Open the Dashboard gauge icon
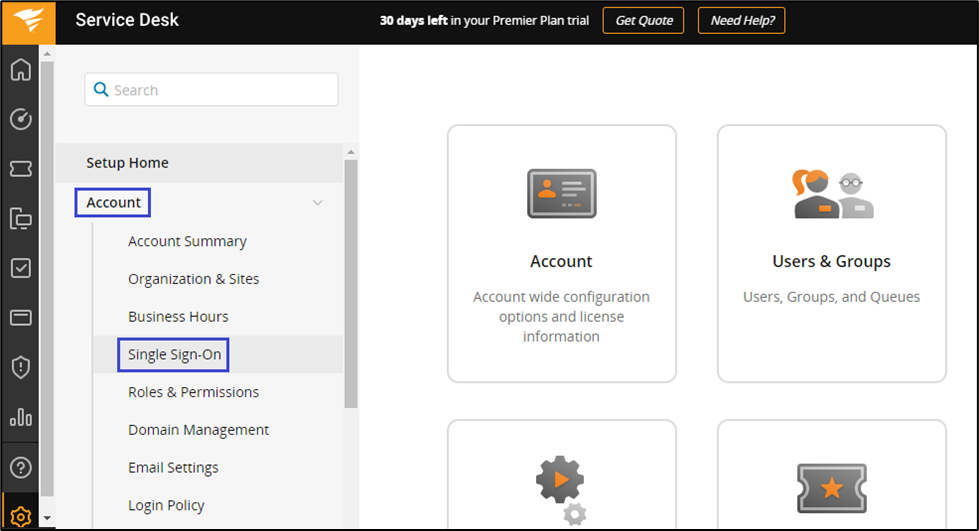Viewport: 979px width, 531px height. click(20, 119)
